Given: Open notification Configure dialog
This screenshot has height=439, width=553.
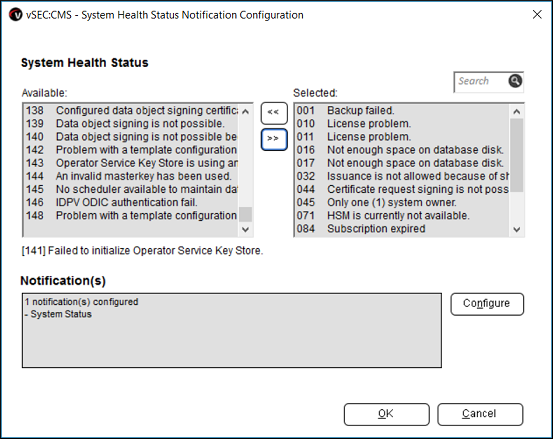Looking at the screenshot, I should point(487,304).
